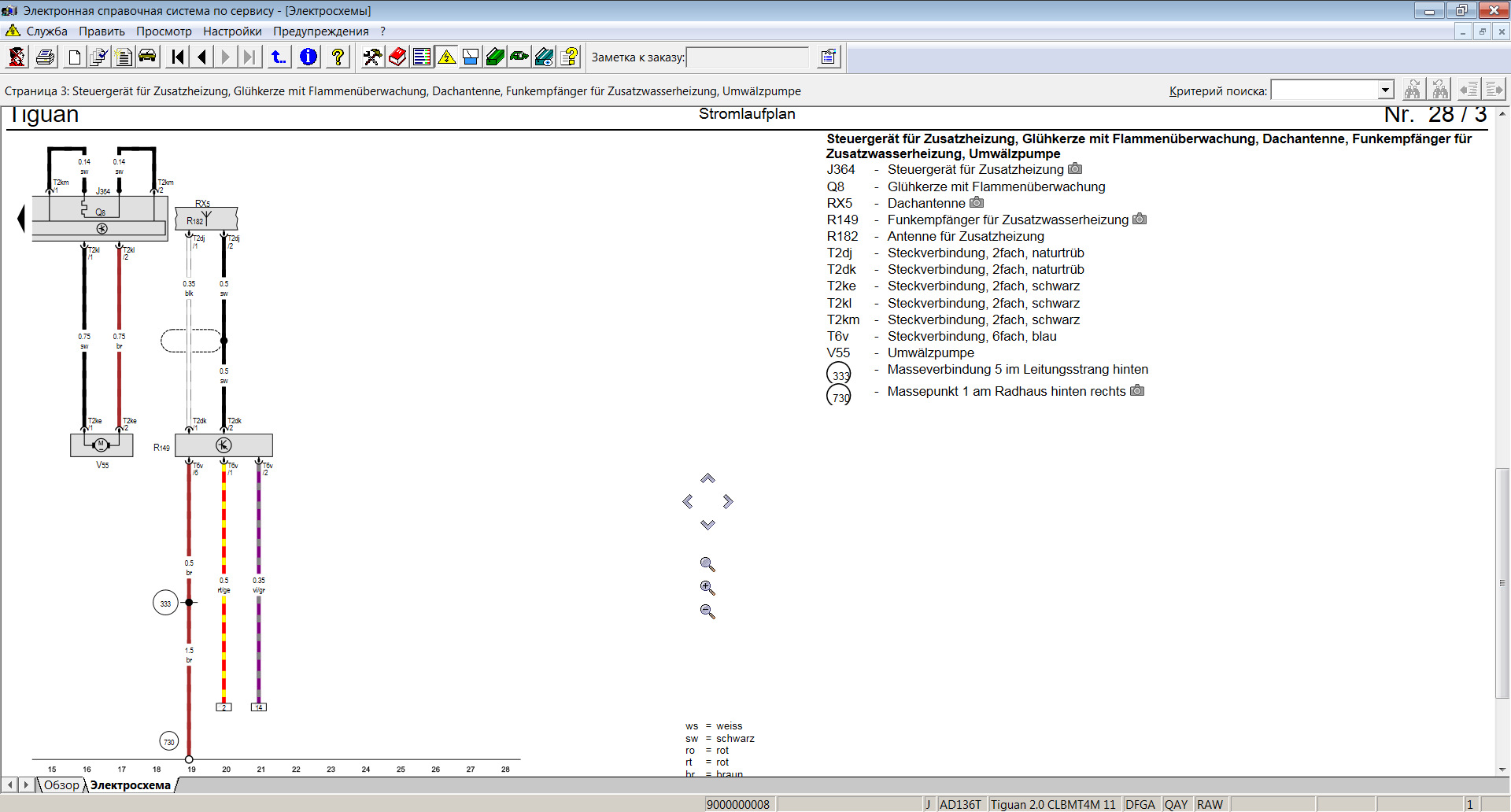The image size is (1511, 812).
Task: Open camera image for RX5 Dachantenne
Action: click(x=977, y=202)
